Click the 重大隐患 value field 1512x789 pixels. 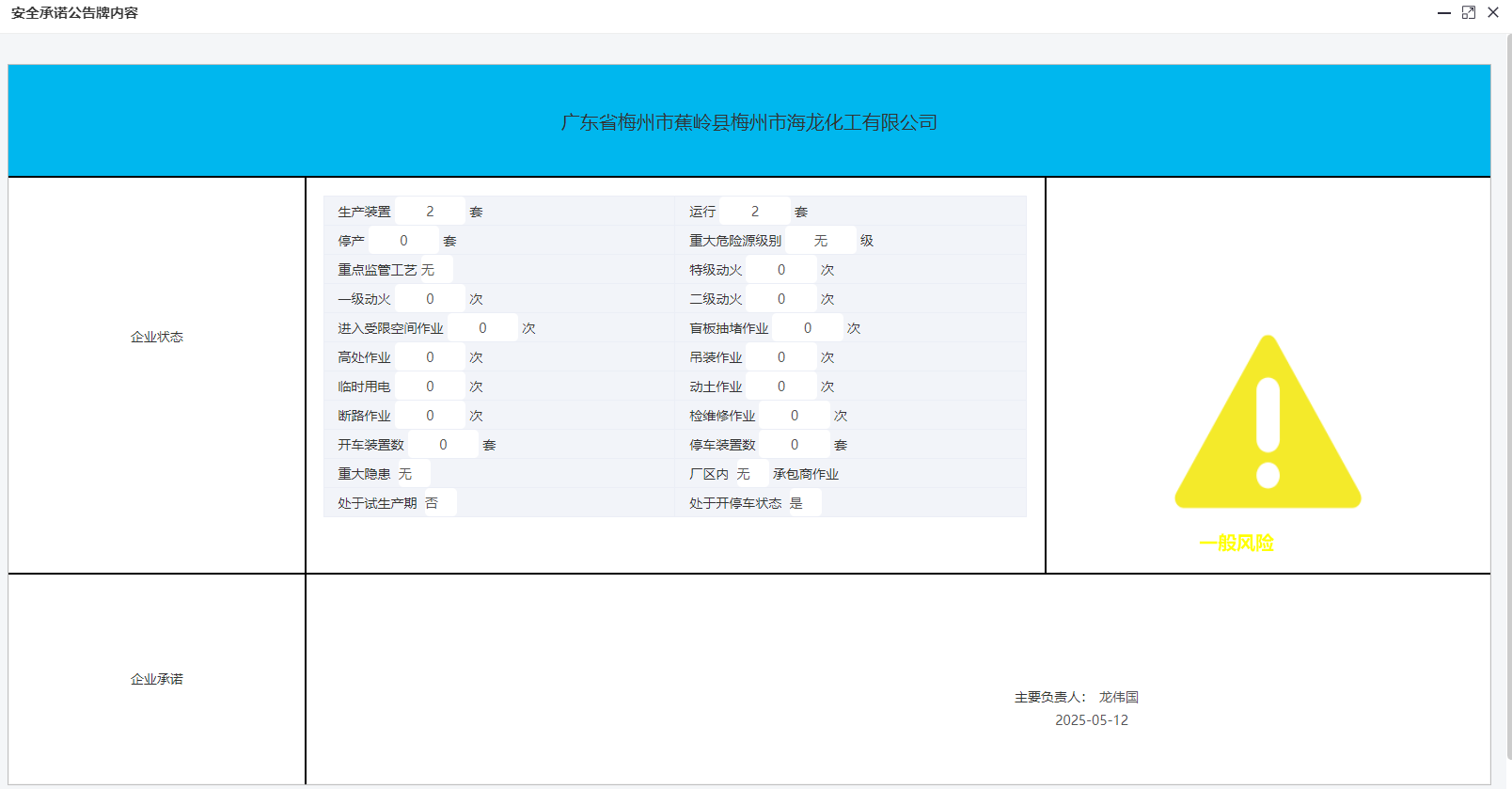click(410, 474)
